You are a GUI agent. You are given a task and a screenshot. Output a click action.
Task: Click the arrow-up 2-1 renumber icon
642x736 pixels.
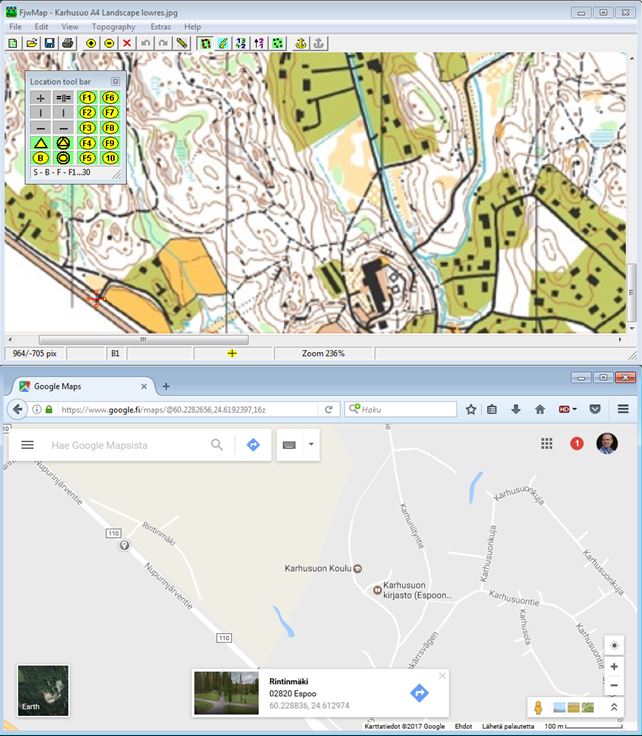coord(259,44)
